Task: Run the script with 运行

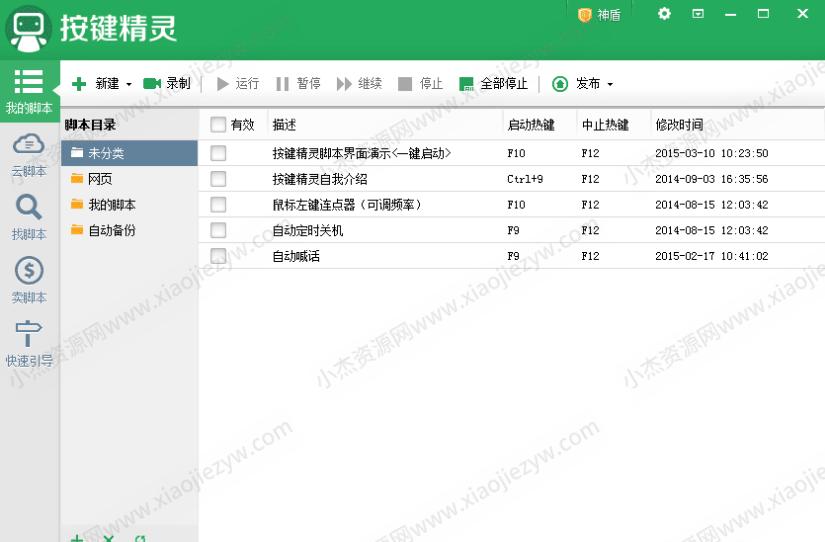Action: tap(238, 84)
